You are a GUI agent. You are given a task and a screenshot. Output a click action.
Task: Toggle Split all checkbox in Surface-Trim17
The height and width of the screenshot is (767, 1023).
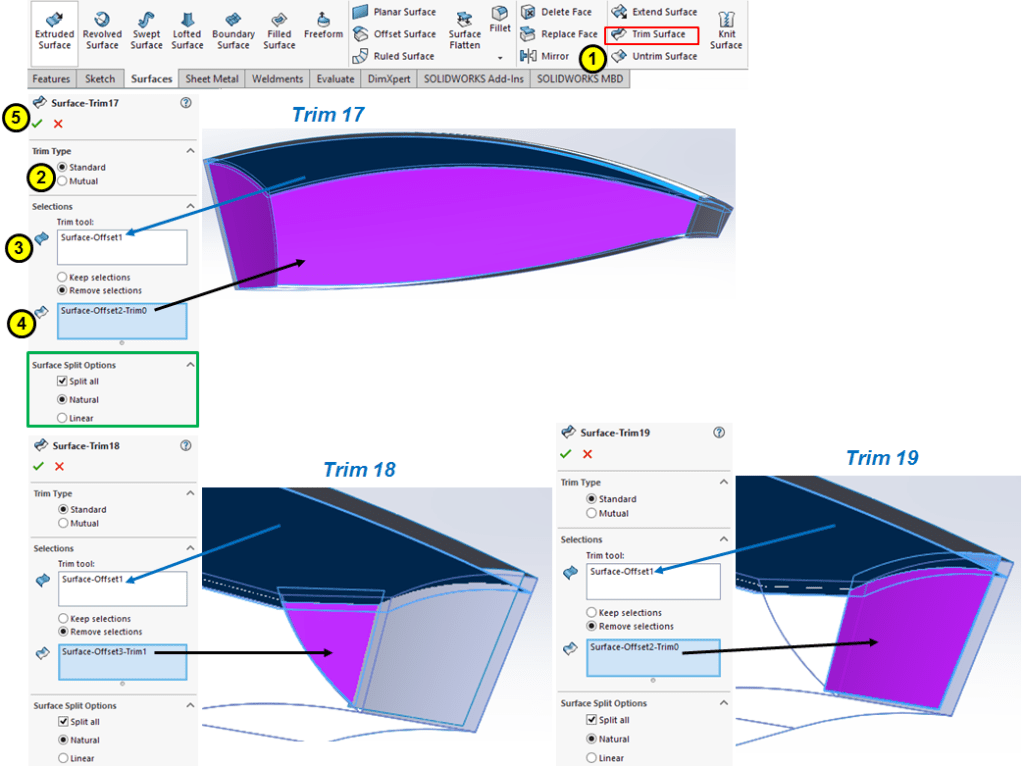[64, 381]
